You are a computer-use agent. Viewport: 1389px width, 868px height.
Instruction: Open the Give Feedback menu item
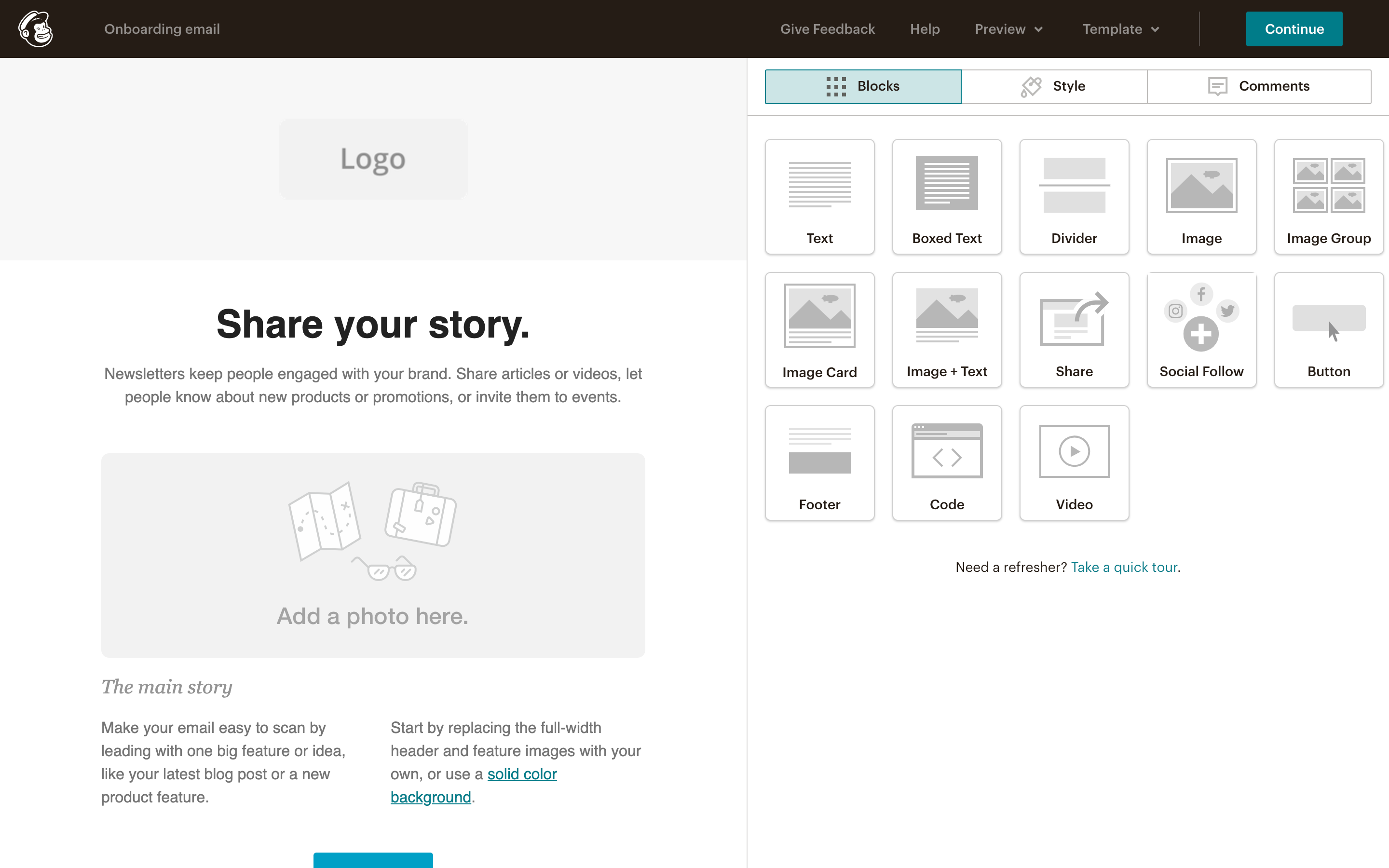[x=827, y=29]
